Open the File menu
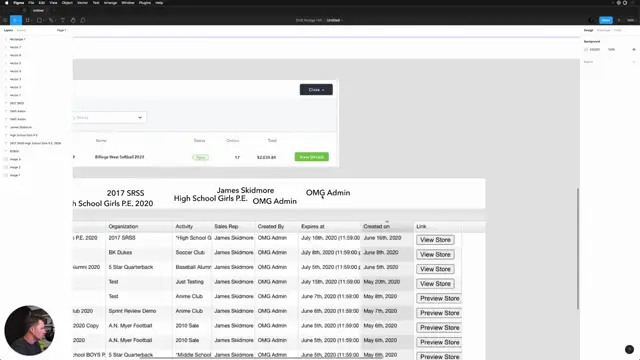640x360 pixels. click(x=31, y=3)
